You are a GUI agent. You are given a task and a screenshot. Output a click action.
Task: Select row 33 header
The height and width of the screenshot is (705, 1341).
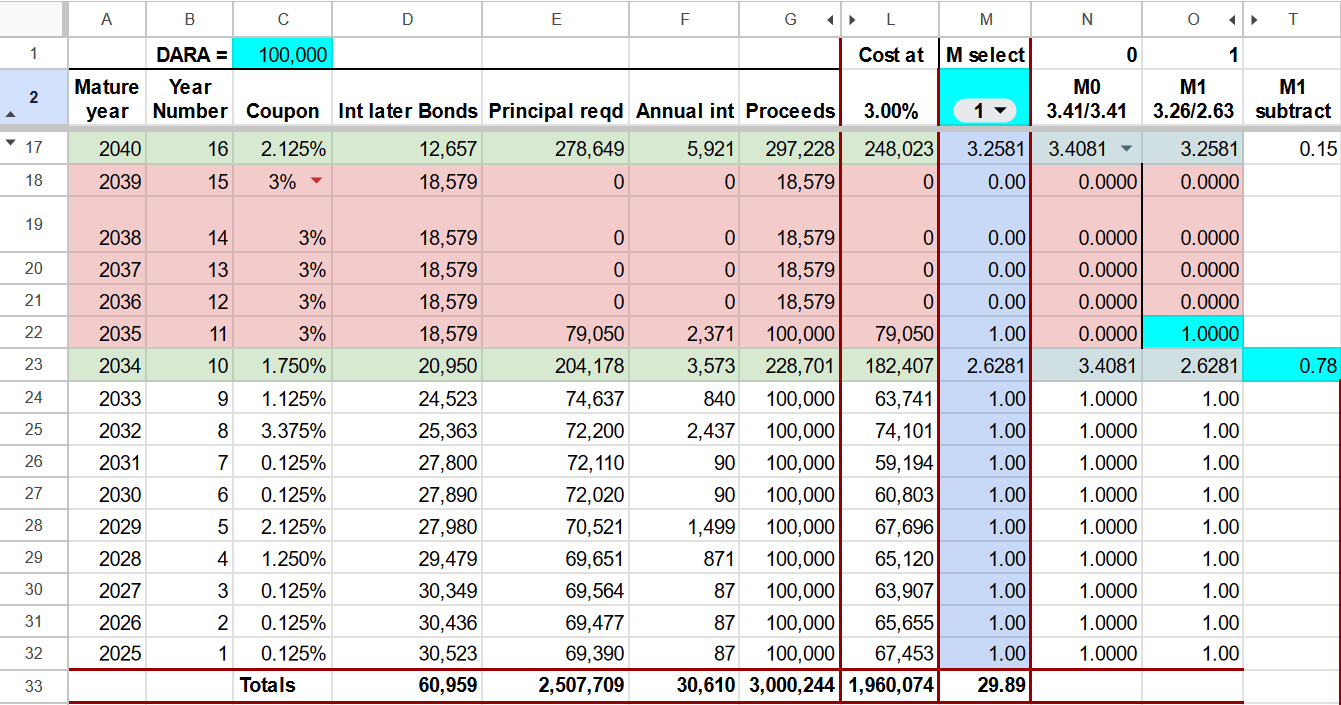(x=34, y=686)
